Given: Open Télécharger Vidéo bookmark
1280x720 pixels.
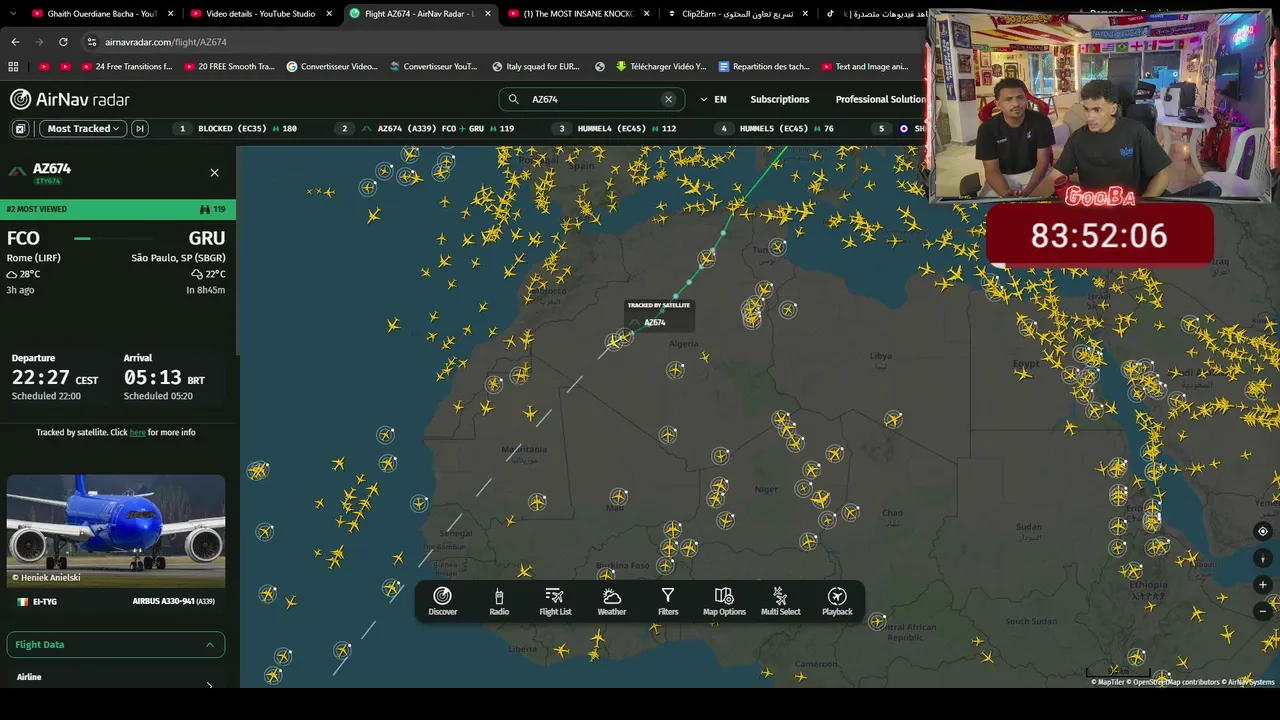Looking at the screenshot, I should pos(661,67).
